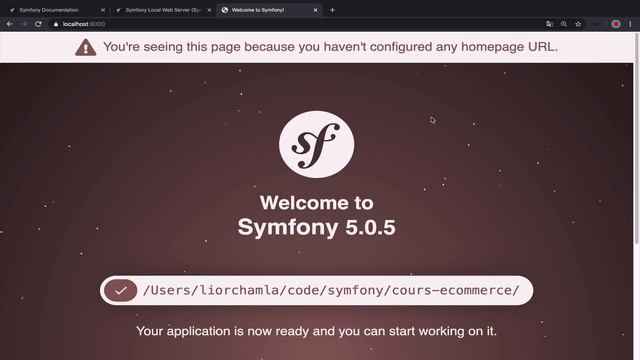Click the page vertical scrollbar thumb
Image resolution: width=640 pixels, height=360 pixels.
point(637,139)
